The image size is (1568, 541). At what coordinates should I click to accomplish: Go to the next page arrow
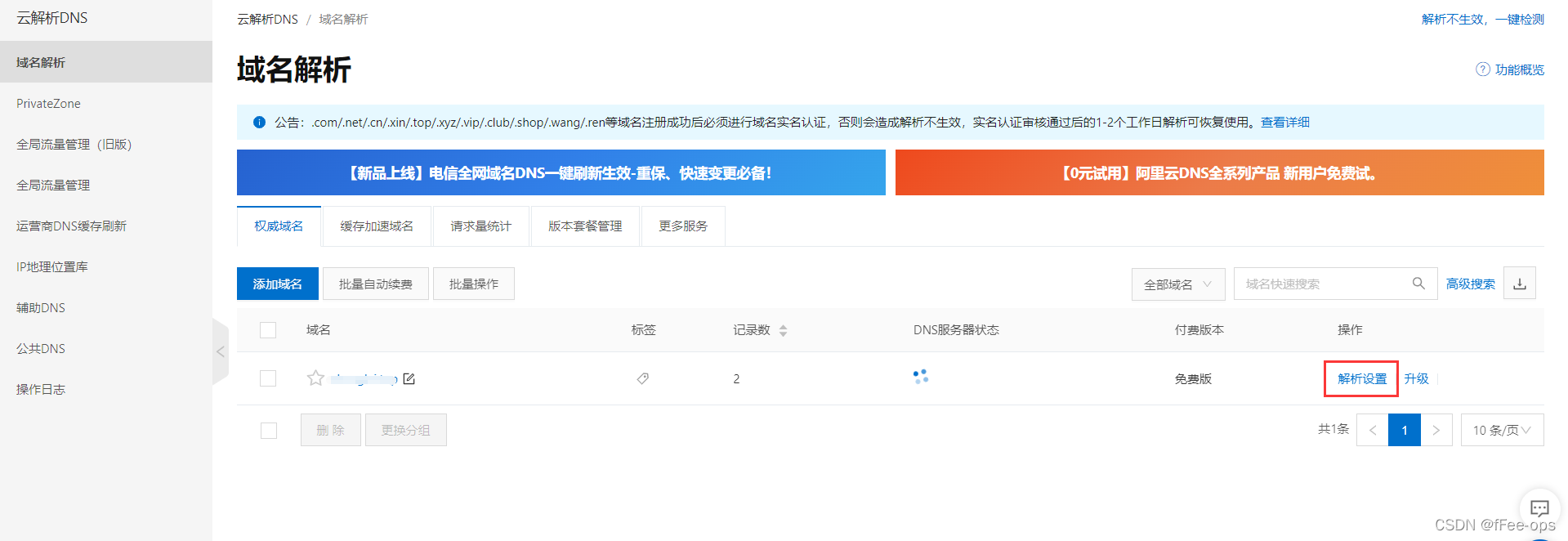[1436, 430]
